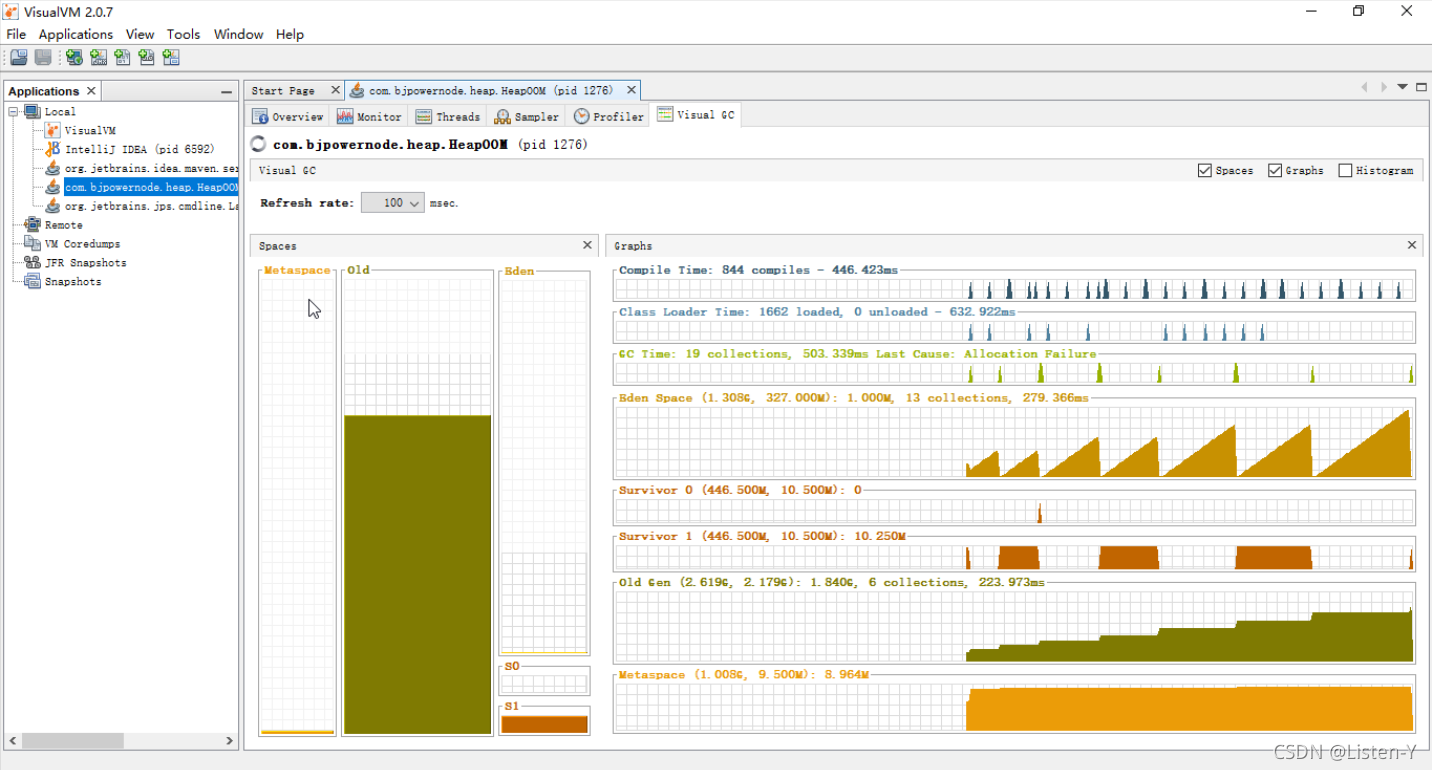
Task: Click the VM Coredumps icon in tree
Action: pyautogui.click(x=33, y=244)
